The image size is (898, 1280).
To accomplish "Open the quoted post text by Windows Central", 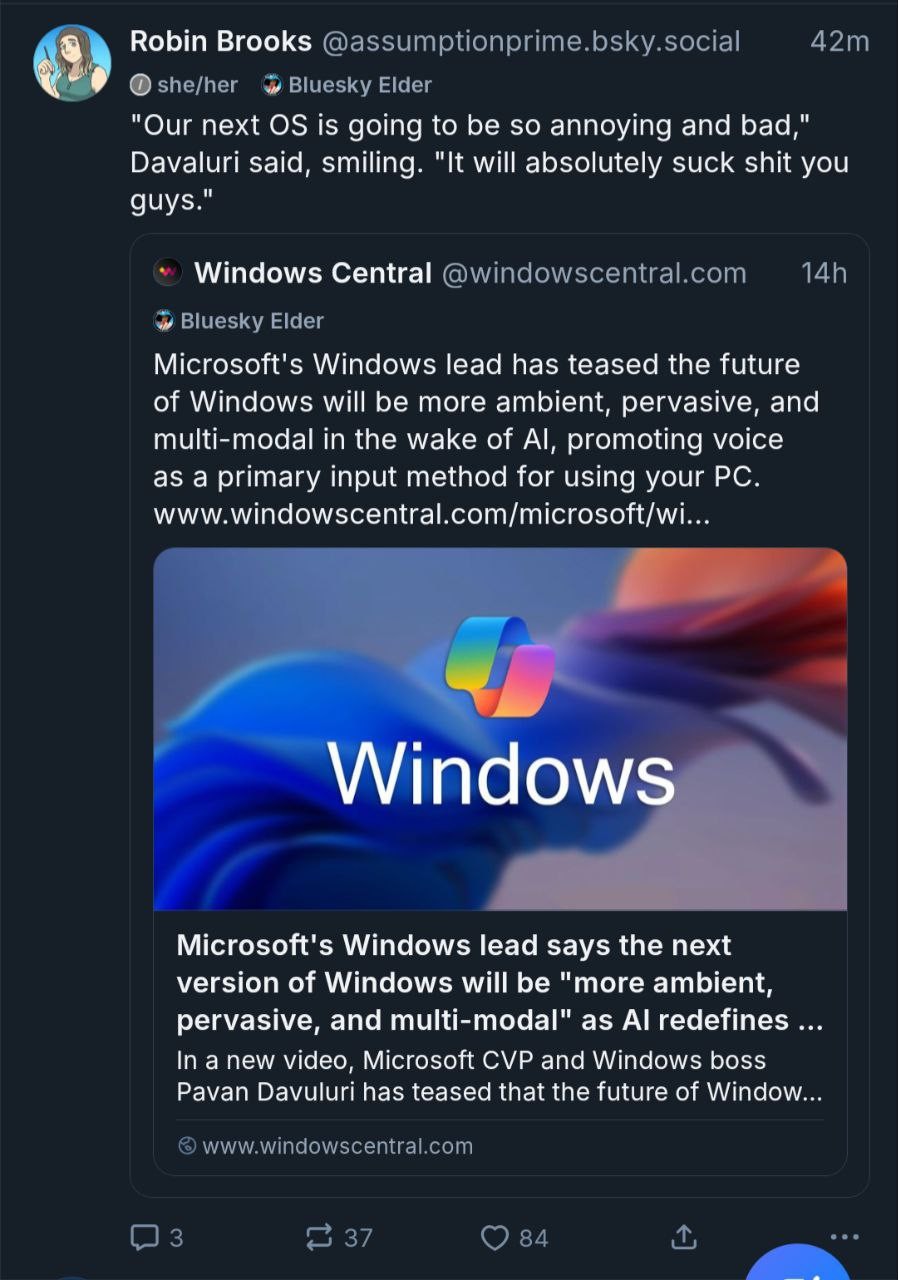I will click(x=485, y=420).
